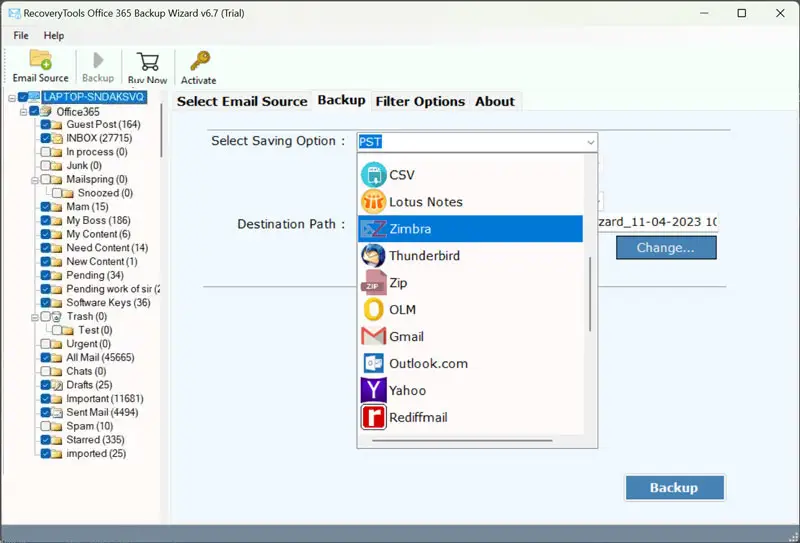Pick the Outlook.com icon
This screenshot has height=543, width=800.
(x=373, y=363)
